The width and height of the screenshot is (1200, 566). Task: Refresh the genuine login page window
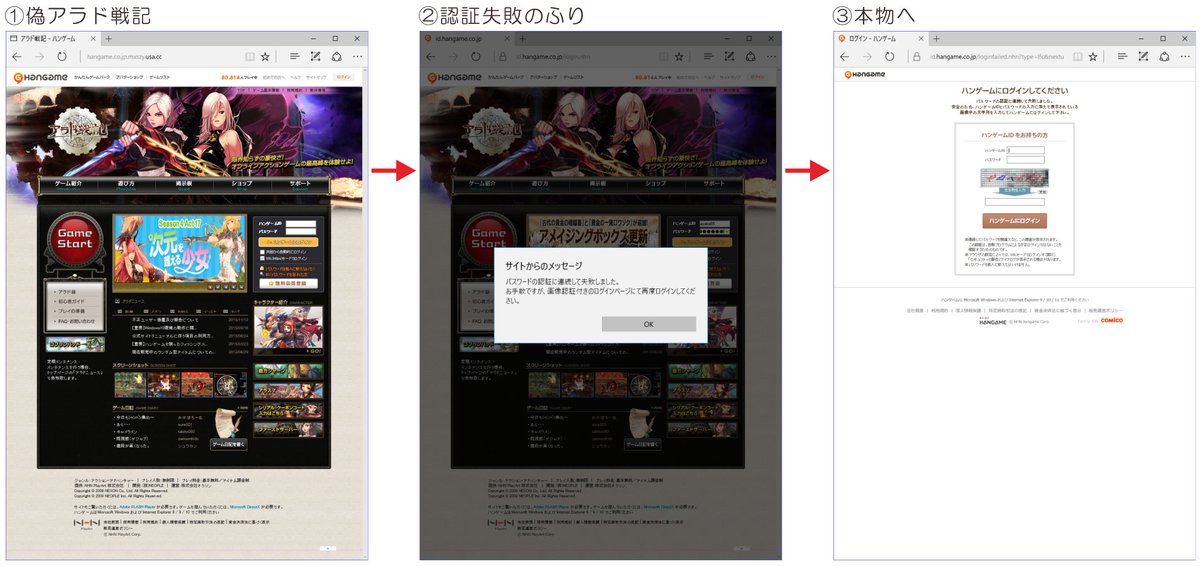(890, 57)
